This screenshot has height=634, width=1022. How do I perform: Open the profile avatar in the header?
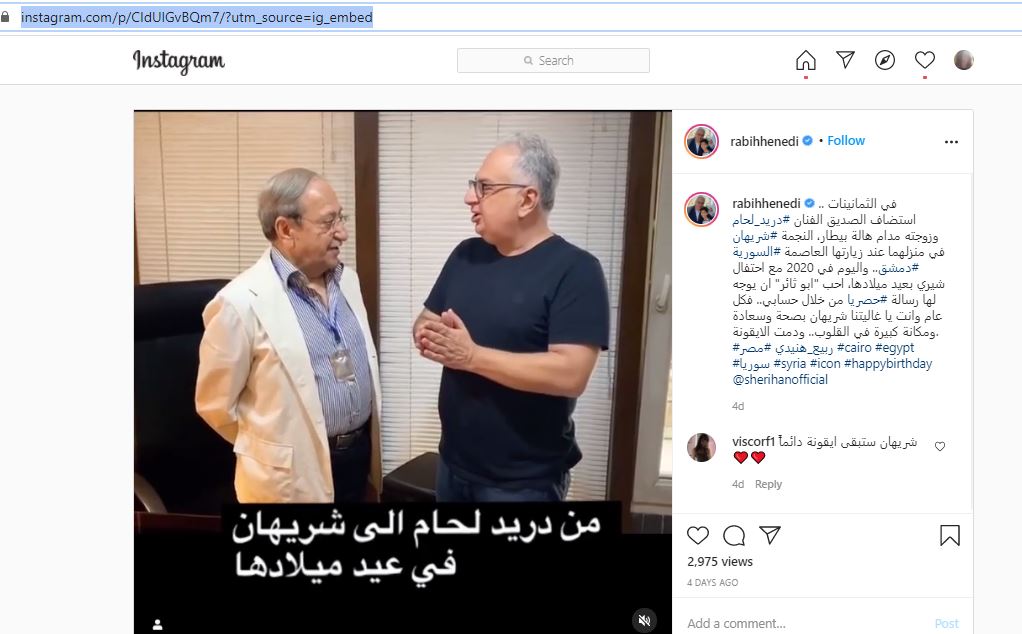coord(963,60)
